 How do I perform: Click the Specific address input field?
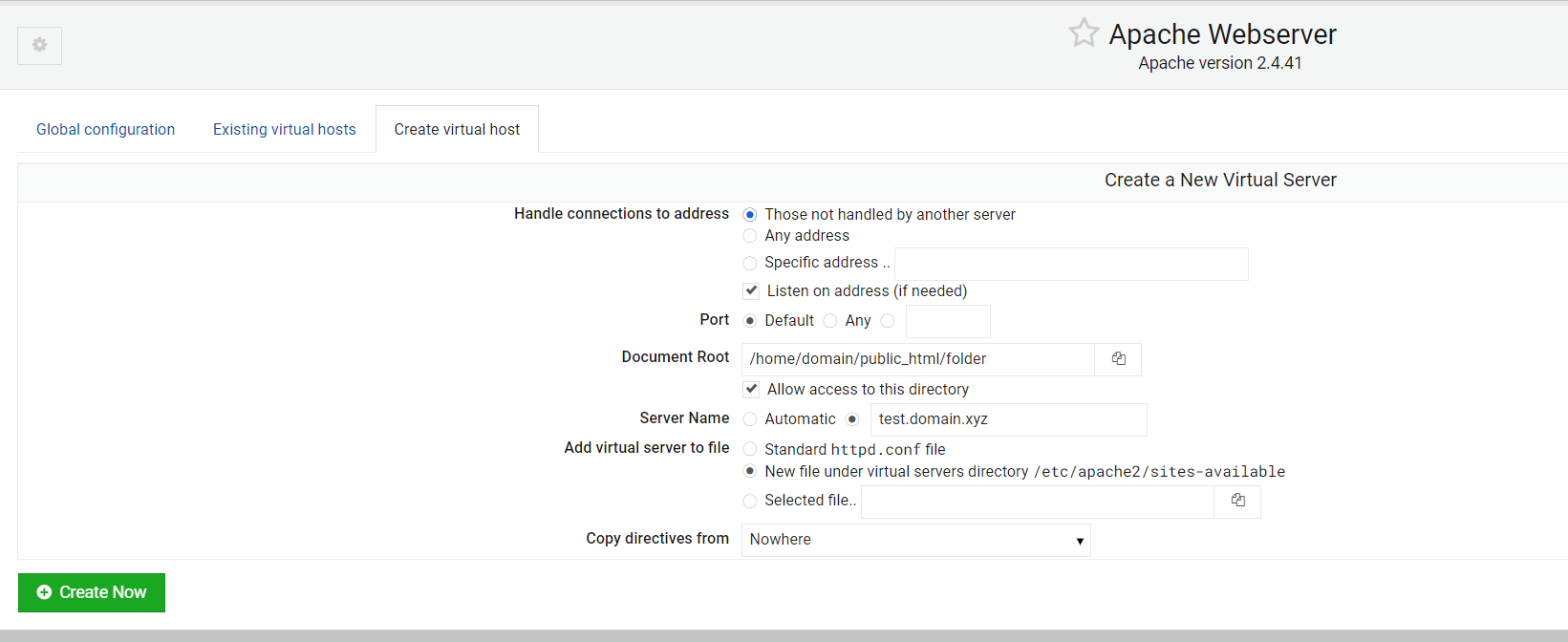pos(1071,264)
